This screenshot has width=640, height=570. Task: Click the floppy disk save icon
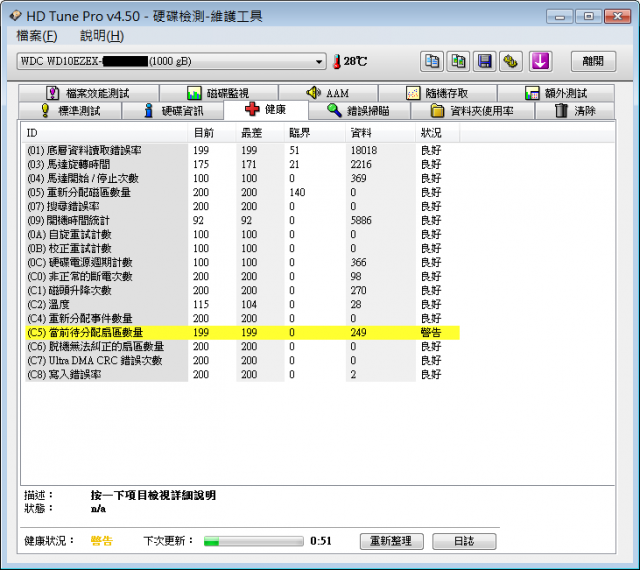pyautogui.click(x=484, y=62)
